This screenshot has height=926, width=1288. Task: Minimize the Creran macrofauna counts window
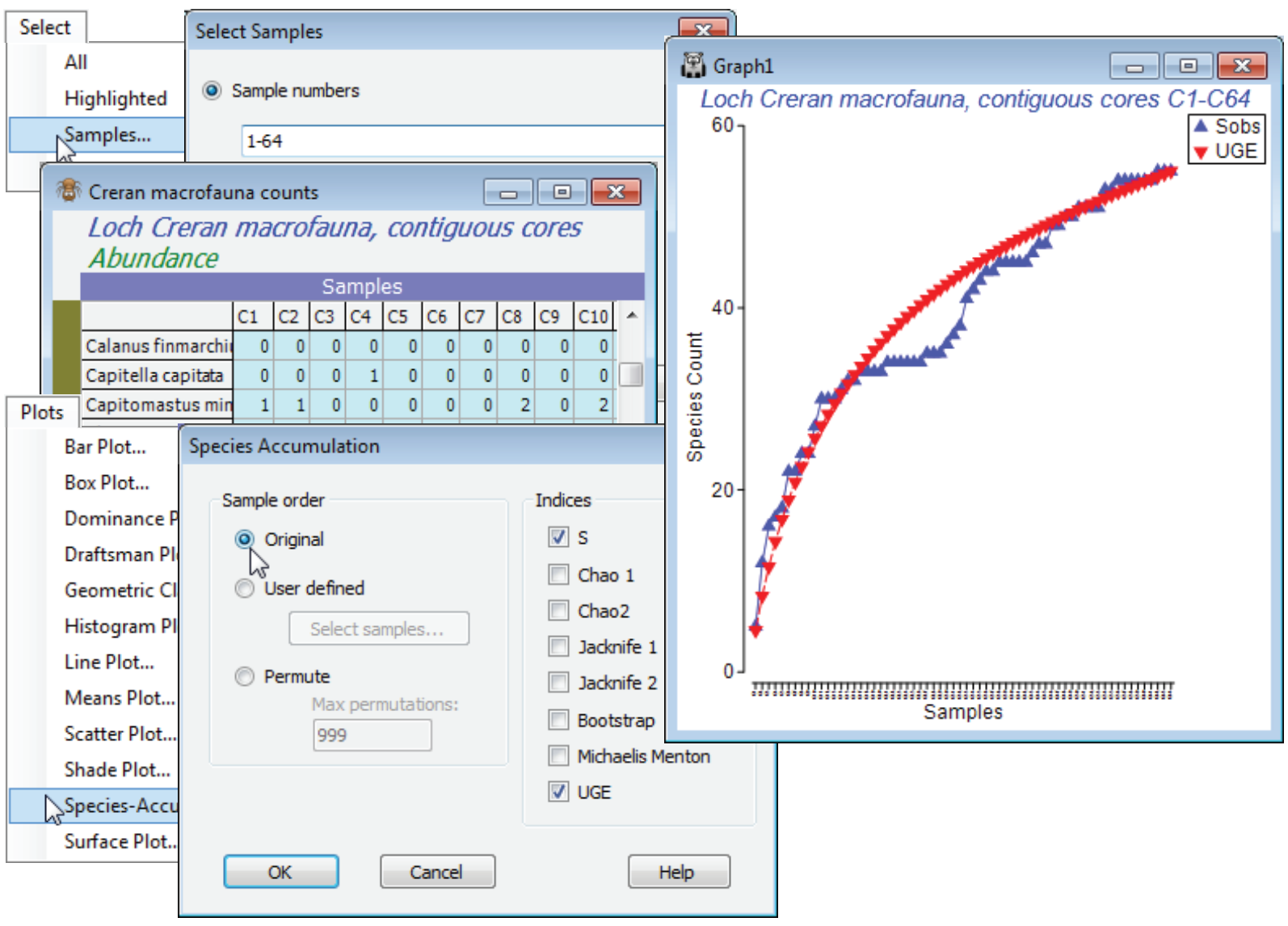click(x=508, y=192)
